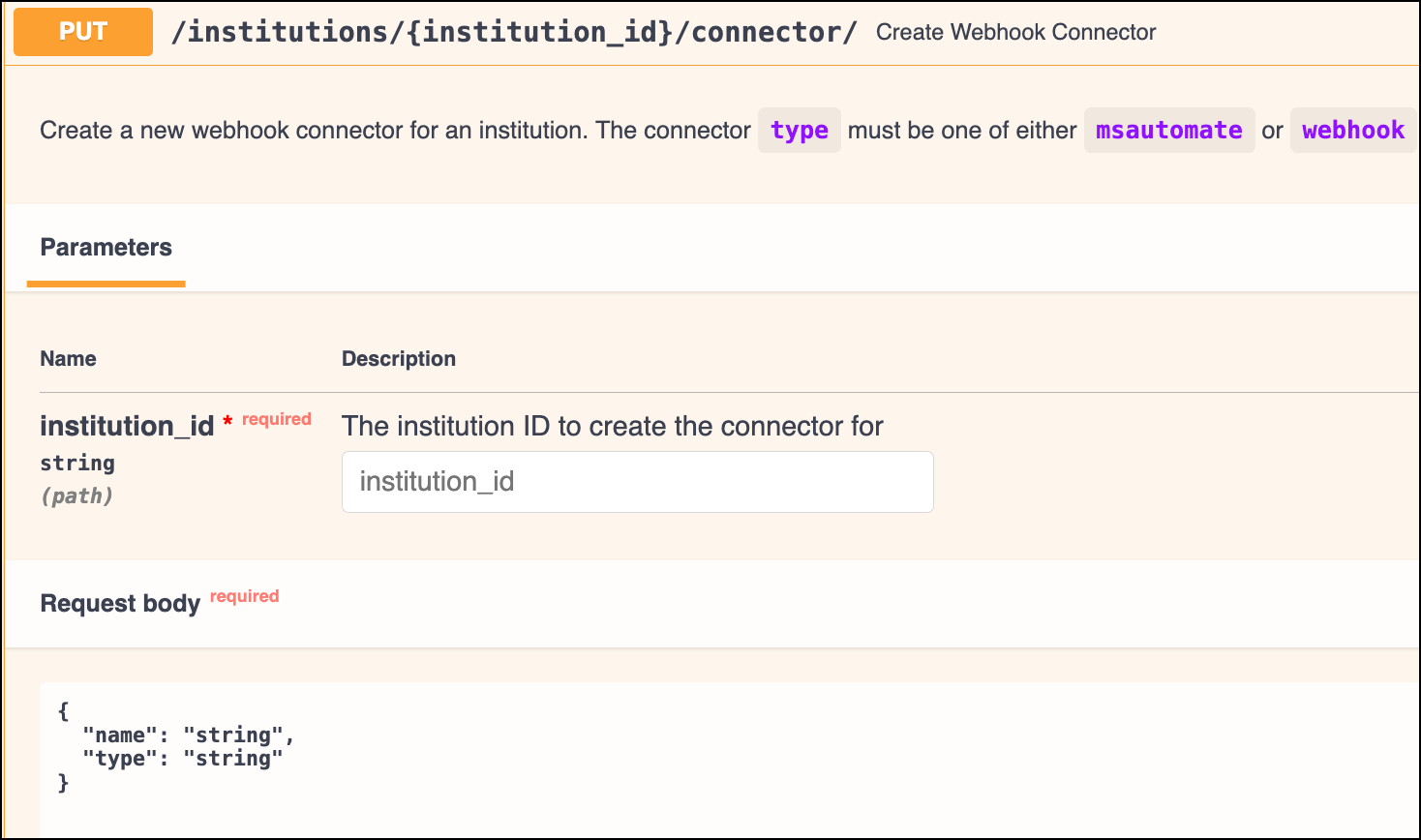
Task: Click the italic "(path)" location label
Action: pyautogui.click(x=76, y=496)
